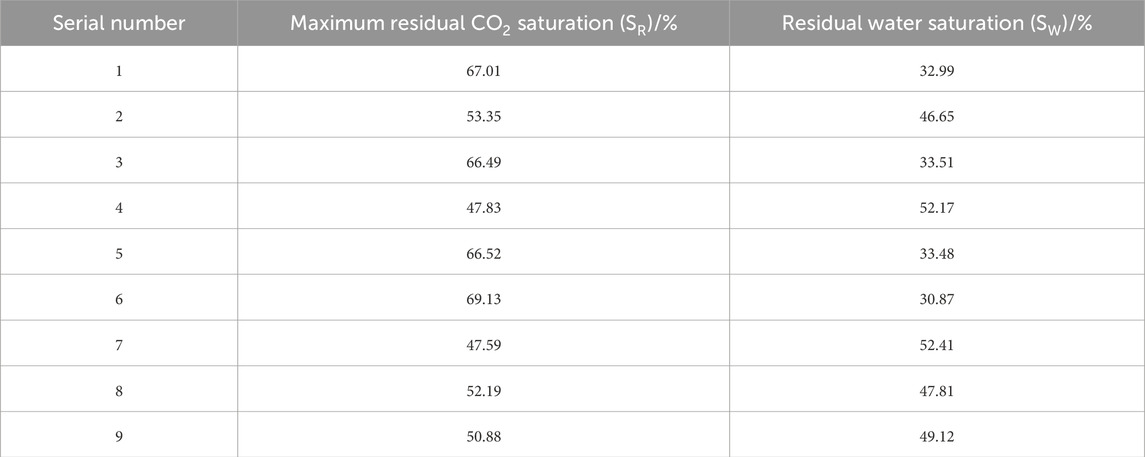1145x457 pixels.
Task: Click the Residual water saturation header
Action: [936, 22]
